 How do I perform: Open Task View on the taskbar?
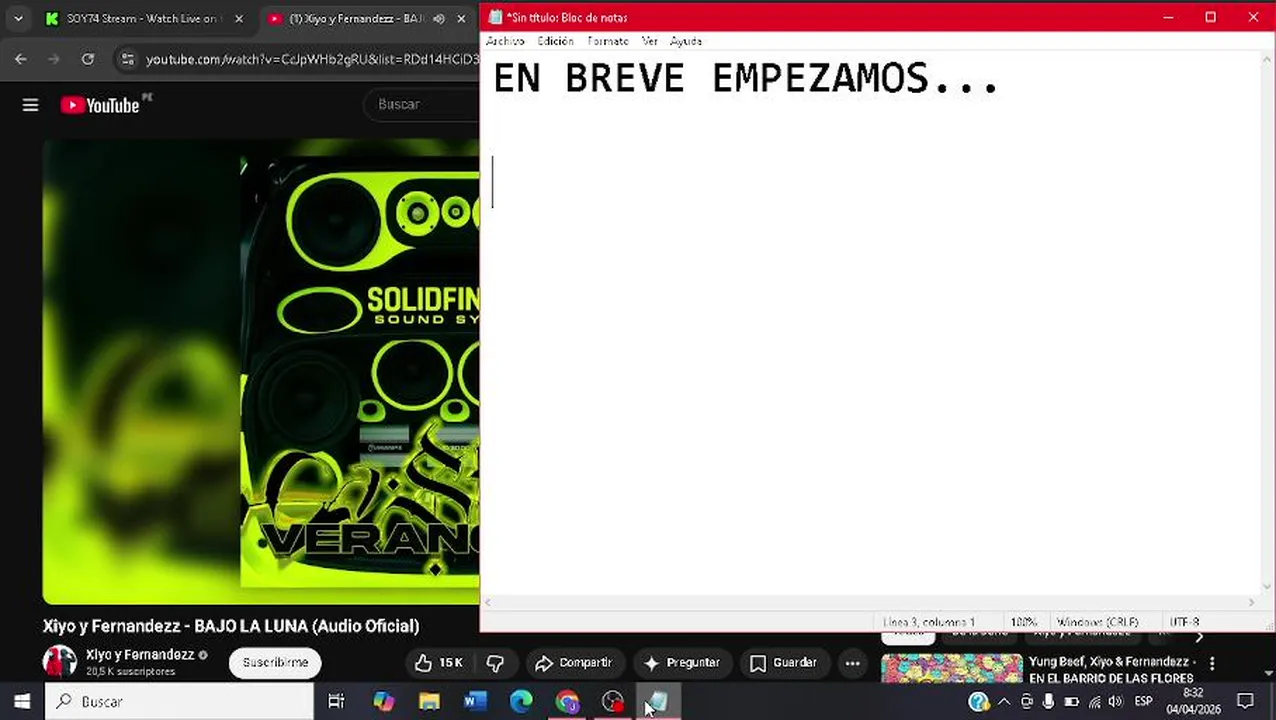[337, 701]
